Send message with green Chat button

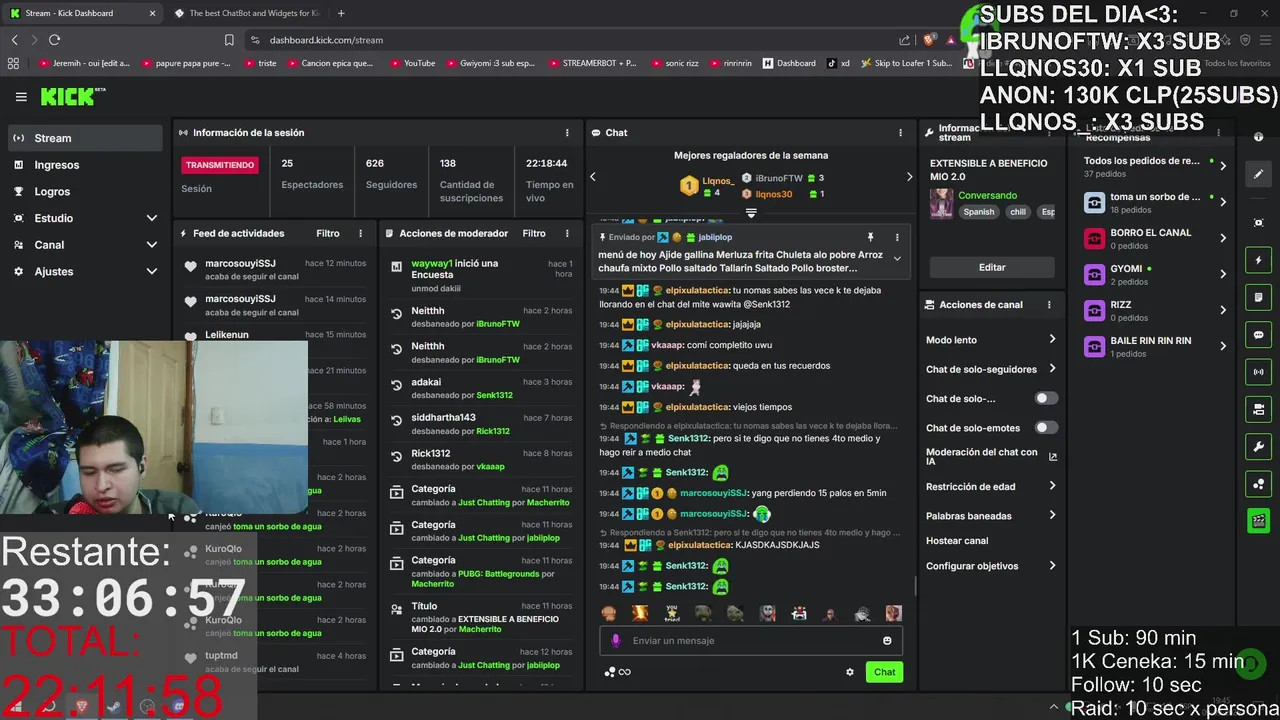[884, 672]
